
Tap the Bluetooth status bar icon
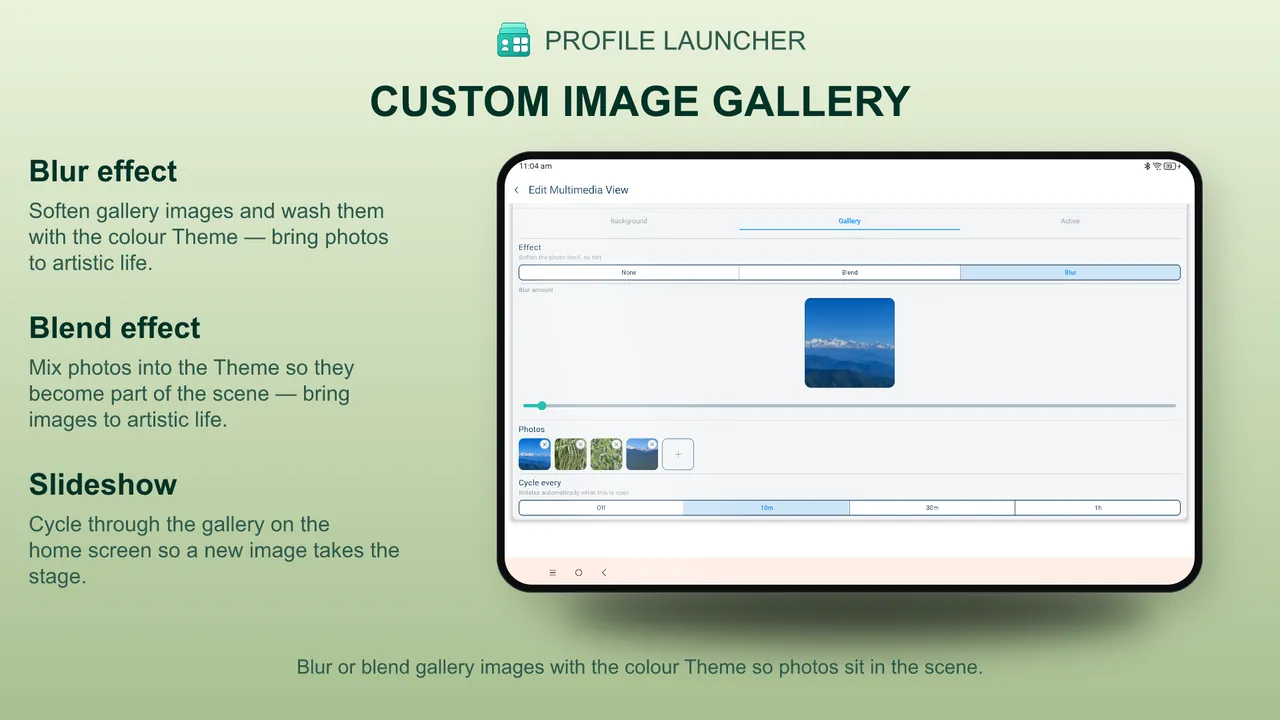coord(1148,166)
